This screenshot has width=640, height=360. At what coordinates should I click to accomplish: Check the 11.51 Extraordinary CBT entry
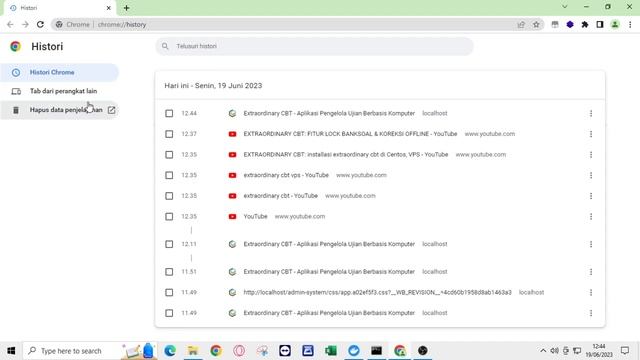(x=169, y=272)
